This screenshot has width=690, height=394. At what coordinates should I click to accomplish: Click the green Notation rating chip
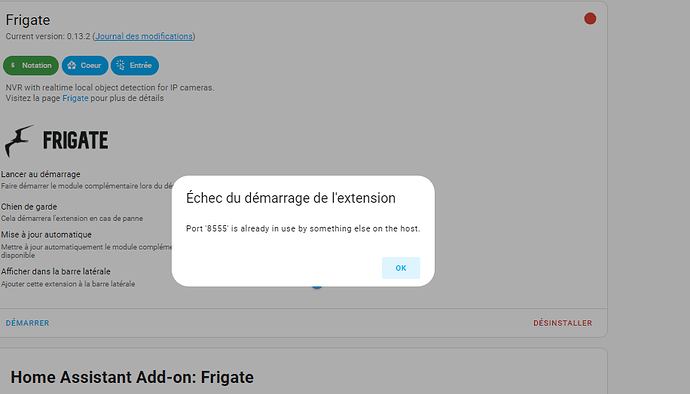pos(31,65)
